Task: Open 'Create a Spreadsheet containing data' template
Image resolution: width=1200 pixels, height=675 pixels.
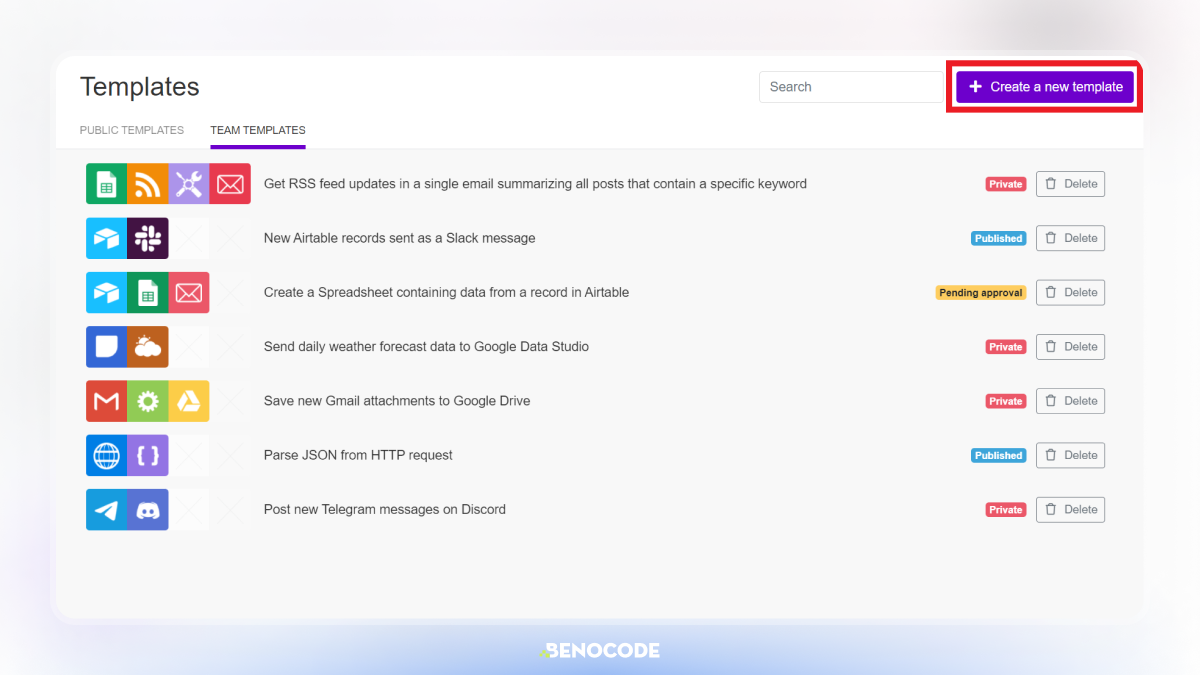Action: [x=446, y=292]
